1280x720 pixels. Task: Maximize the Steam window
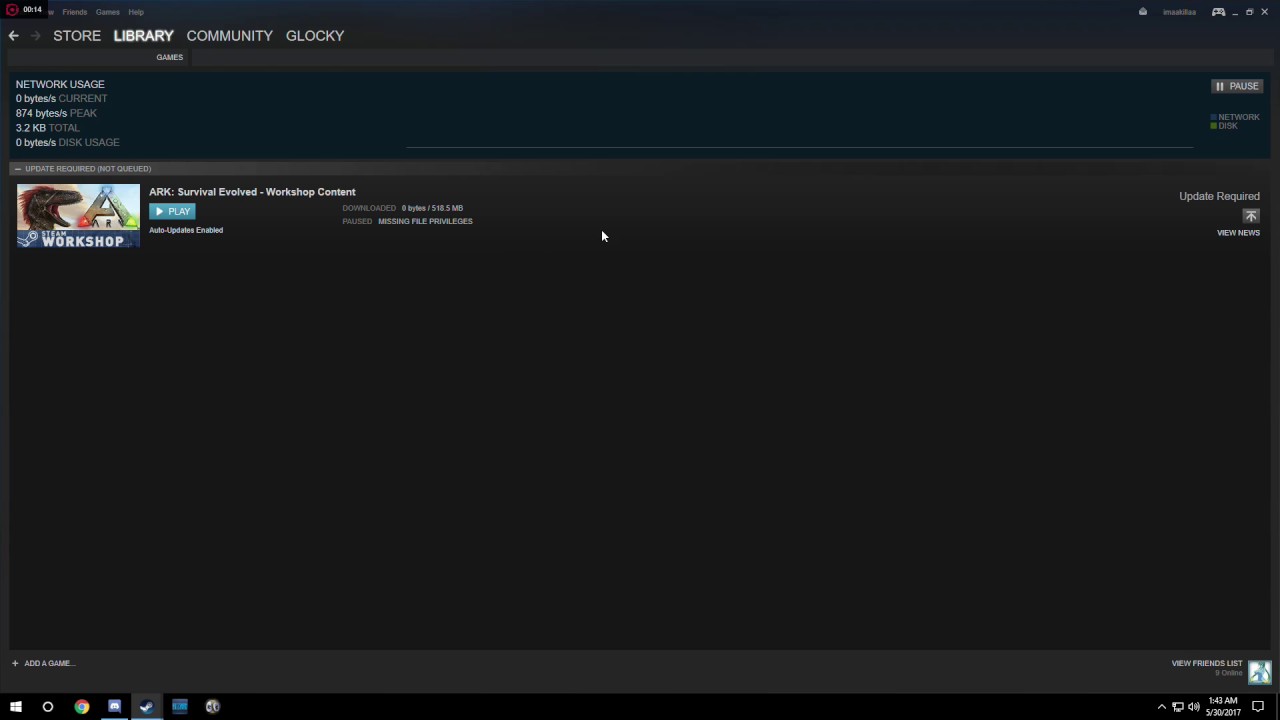point(1249,12)
